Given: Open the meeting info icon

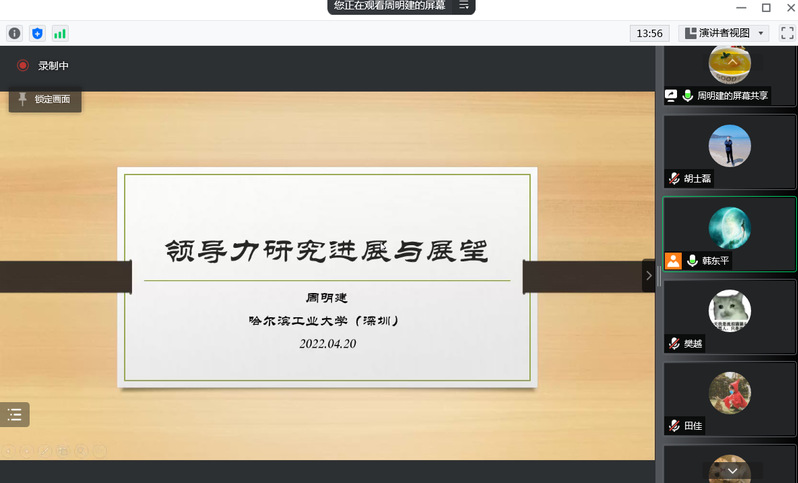Looking at the screenshot, I should pyautogui.click(x=14, y=34).
